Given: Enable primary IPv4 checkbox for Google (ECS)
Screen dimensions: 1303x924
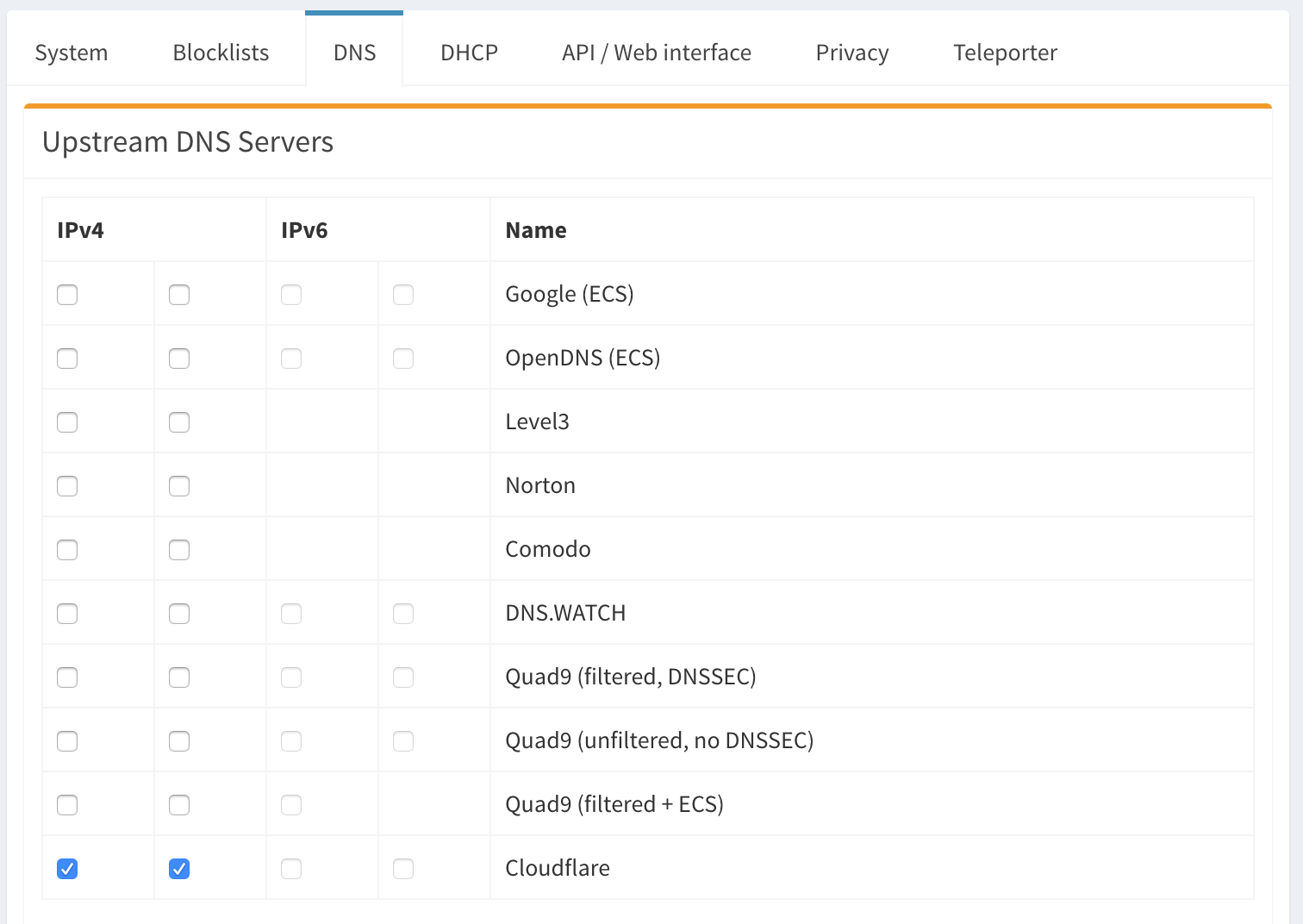Looking at the screenshot, I should click(67, 295).
